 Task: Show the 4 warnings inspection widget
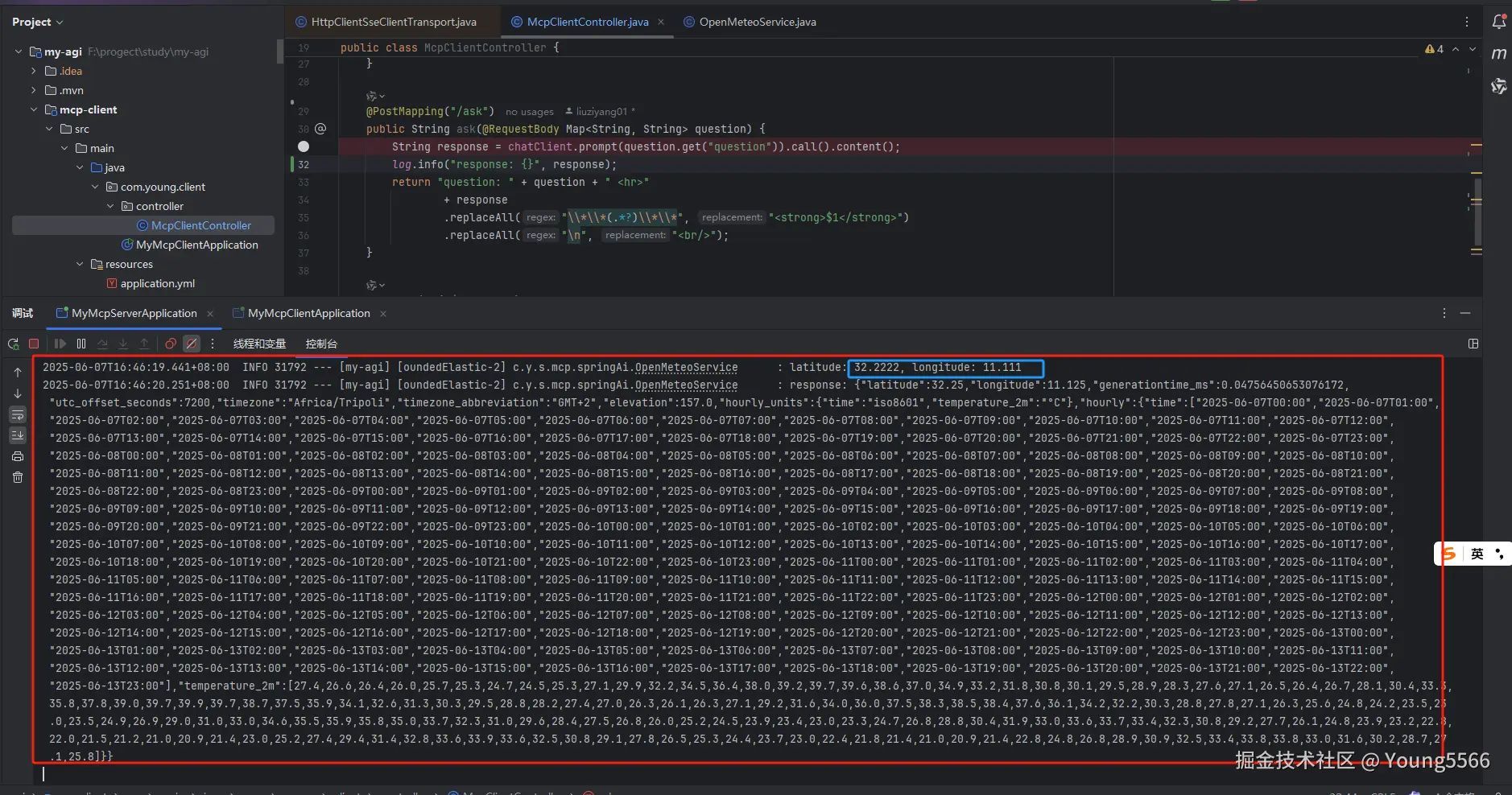tap(1434, 49)
